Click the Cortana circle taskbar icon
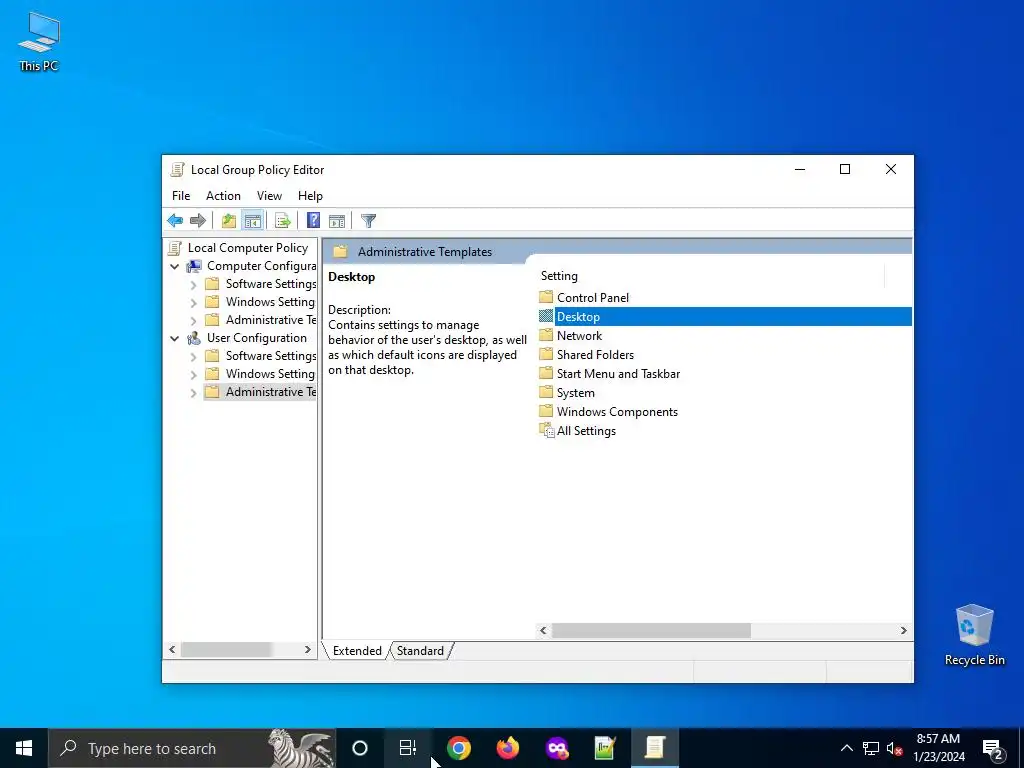 [359, 748]
